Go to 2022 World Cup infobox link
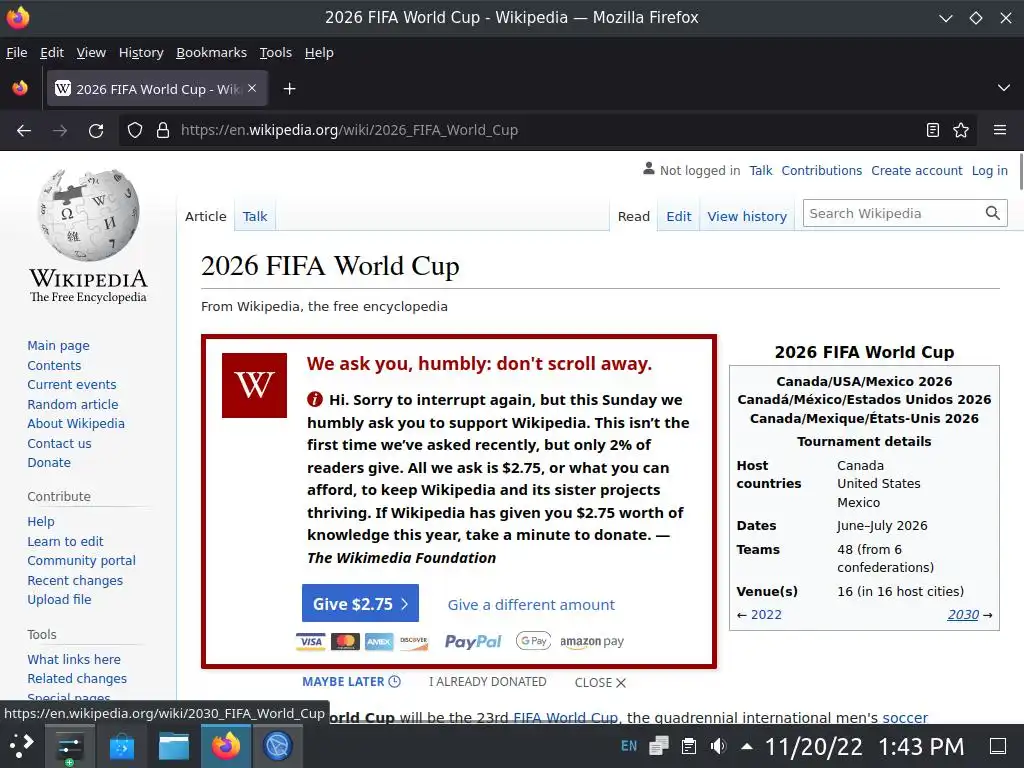 [766, 615]
